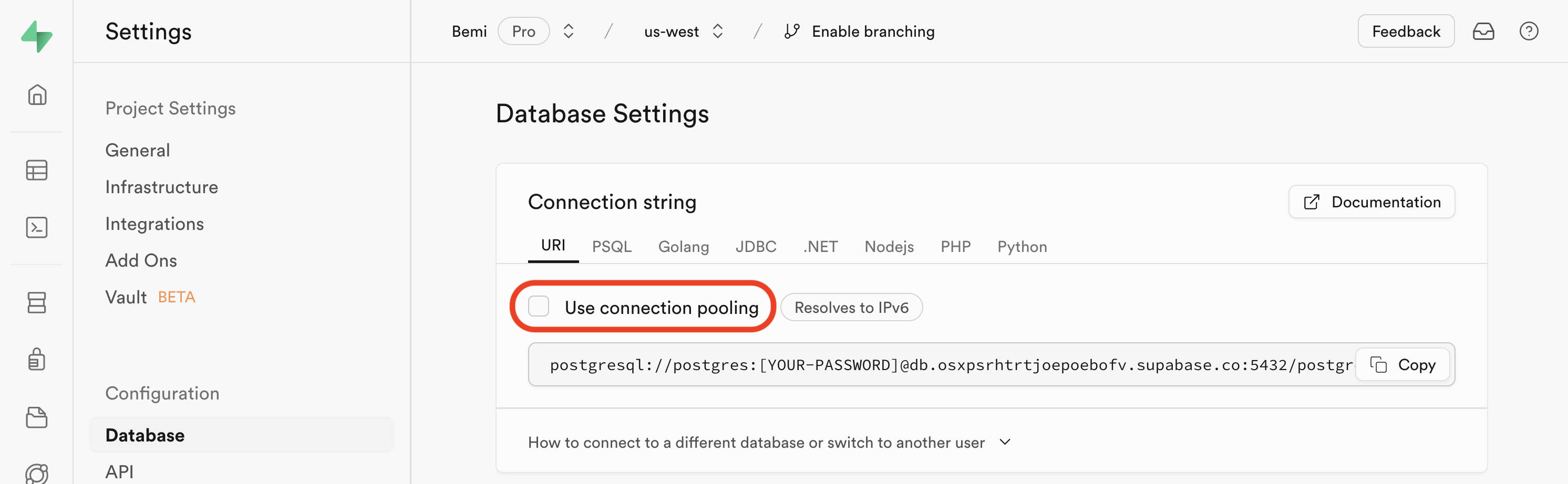The height and width of the screenshot is (484, 1568).
Task: Open the Storage folder icon
Action: pyautogui.click(x=37, y=418)
